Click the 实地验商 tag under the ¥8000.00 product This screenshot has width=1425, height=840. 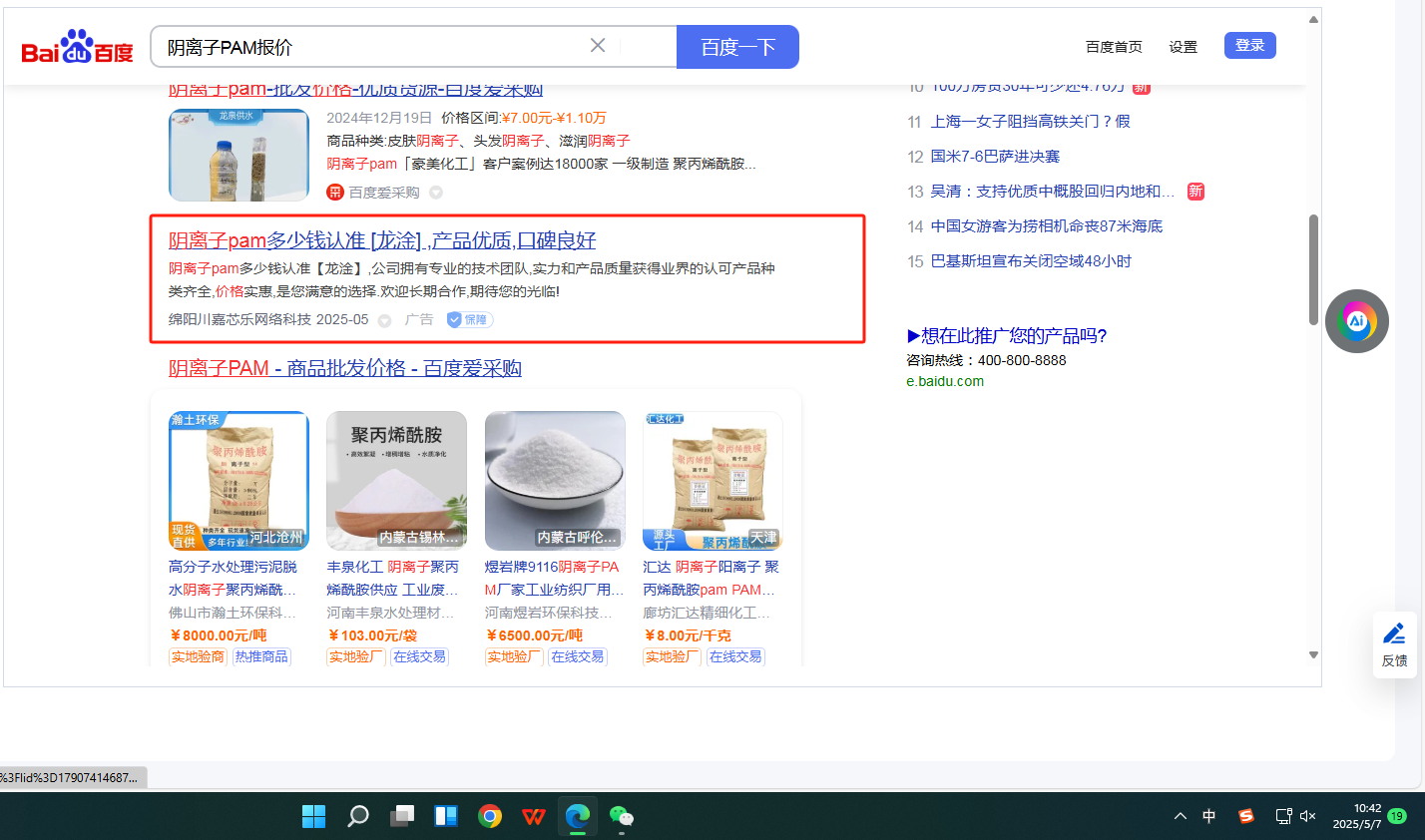[x=198, y=656]
